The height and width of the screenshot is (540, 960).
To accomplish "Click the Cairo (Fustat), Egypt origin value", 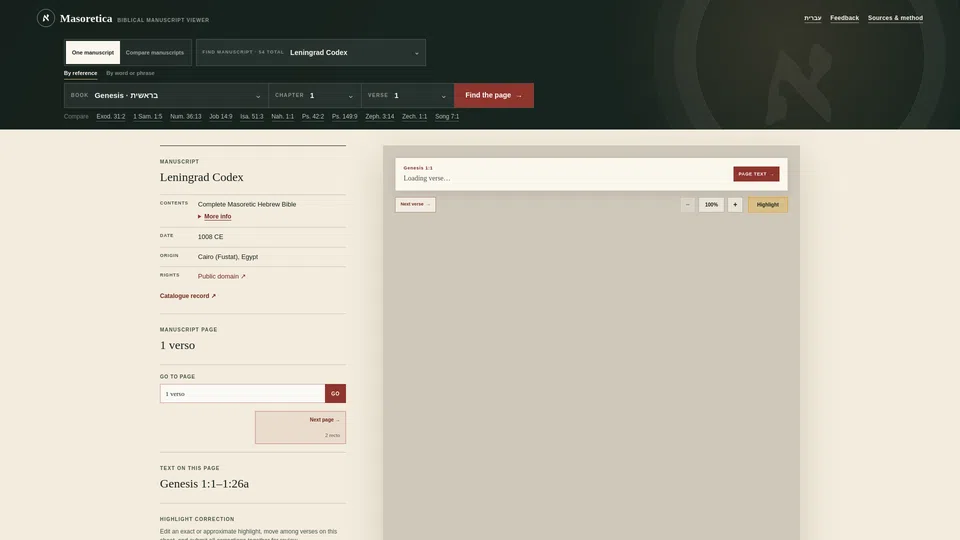I will (x=228, y=257).
